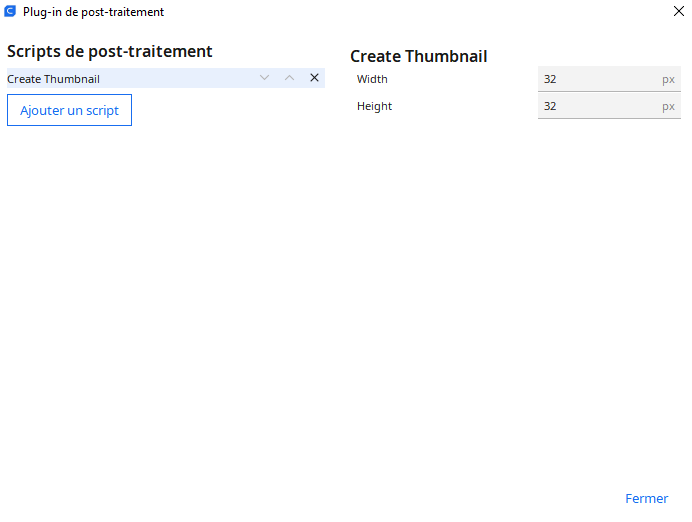The width and height of the screenshot is (692, 522).
Task: Click the px unit in Width field
Action: point(668,79)
